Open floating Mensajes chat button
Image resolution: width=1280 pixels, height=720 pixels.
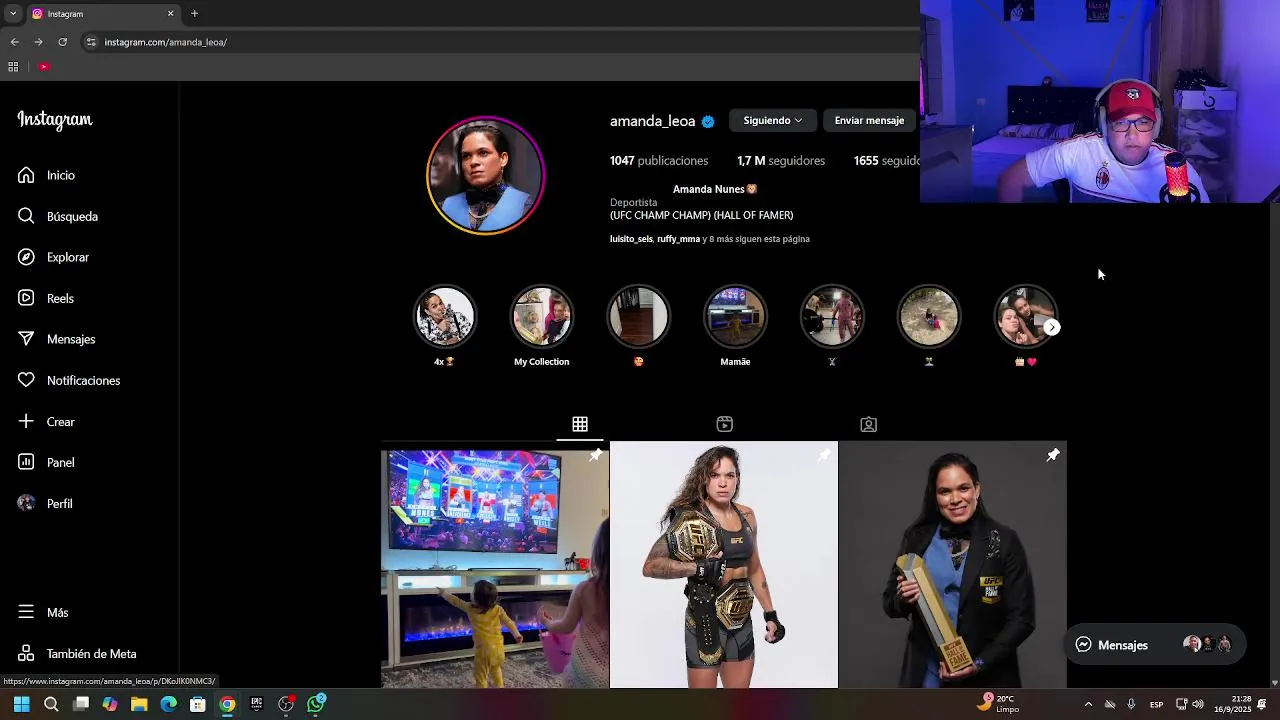pos(1155,645)
